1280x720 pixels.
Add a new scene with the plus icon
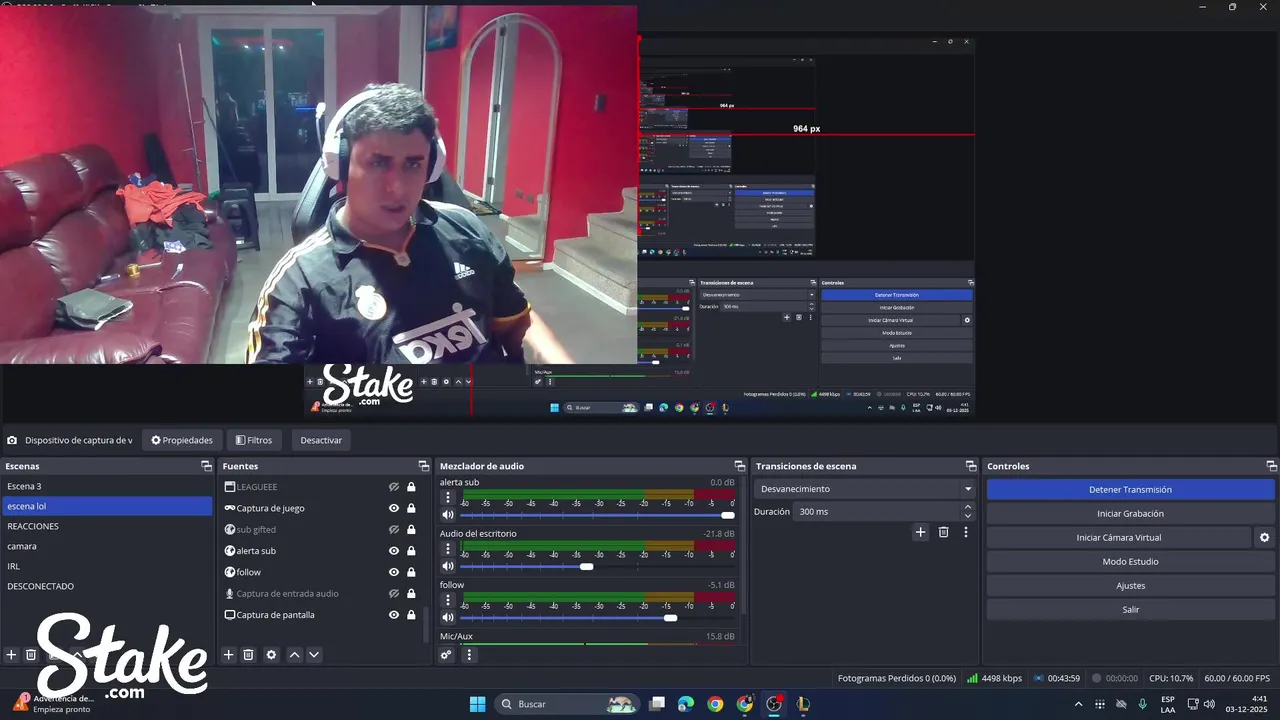point(11,655)
